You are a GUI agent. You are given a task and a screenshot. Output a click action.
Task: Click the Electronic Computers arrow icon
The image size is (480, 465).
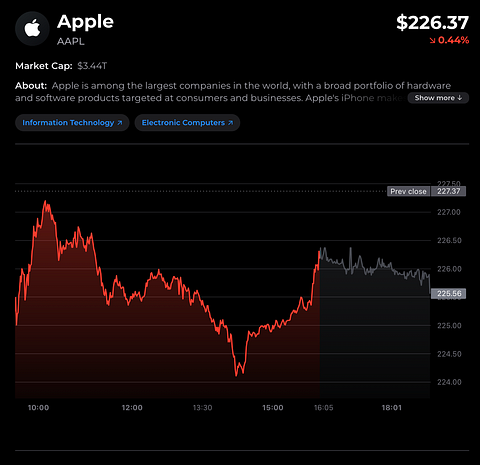coord(230,123)
